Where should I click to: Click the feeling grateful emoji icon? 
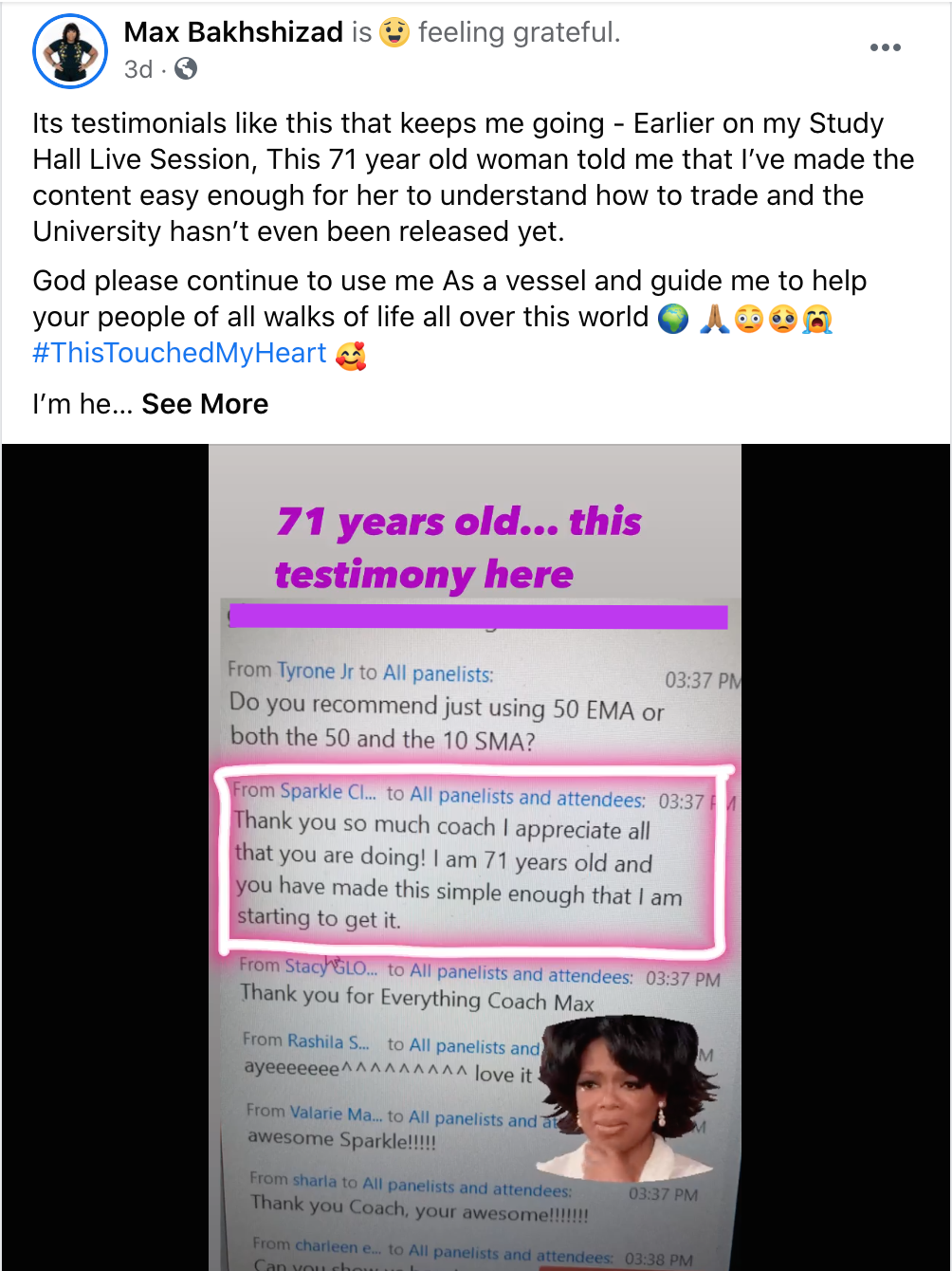tap(394, 32)
